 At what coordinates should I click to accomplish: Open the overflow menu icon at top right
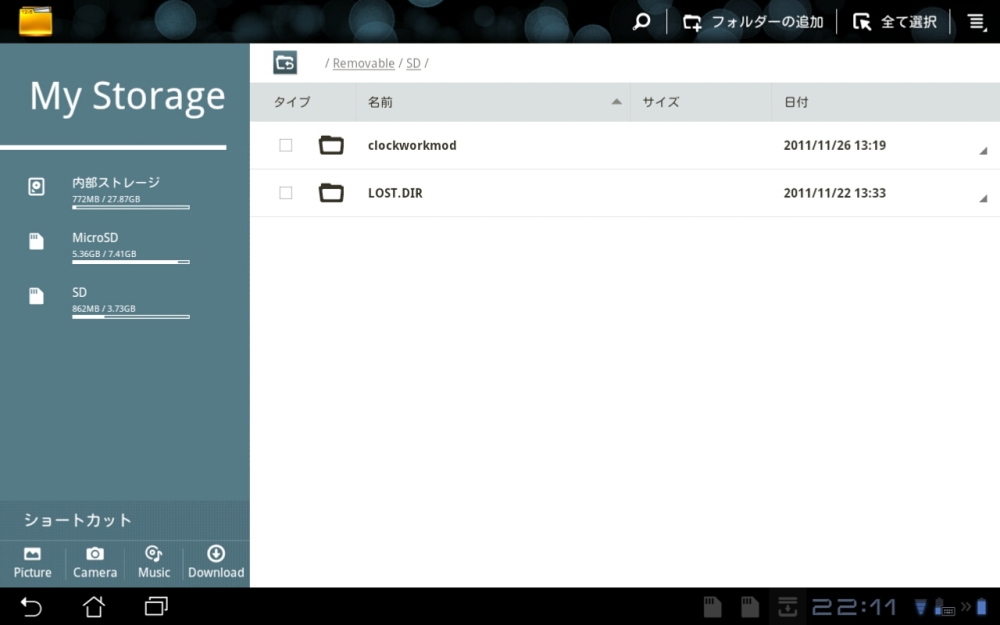point(976,21)
